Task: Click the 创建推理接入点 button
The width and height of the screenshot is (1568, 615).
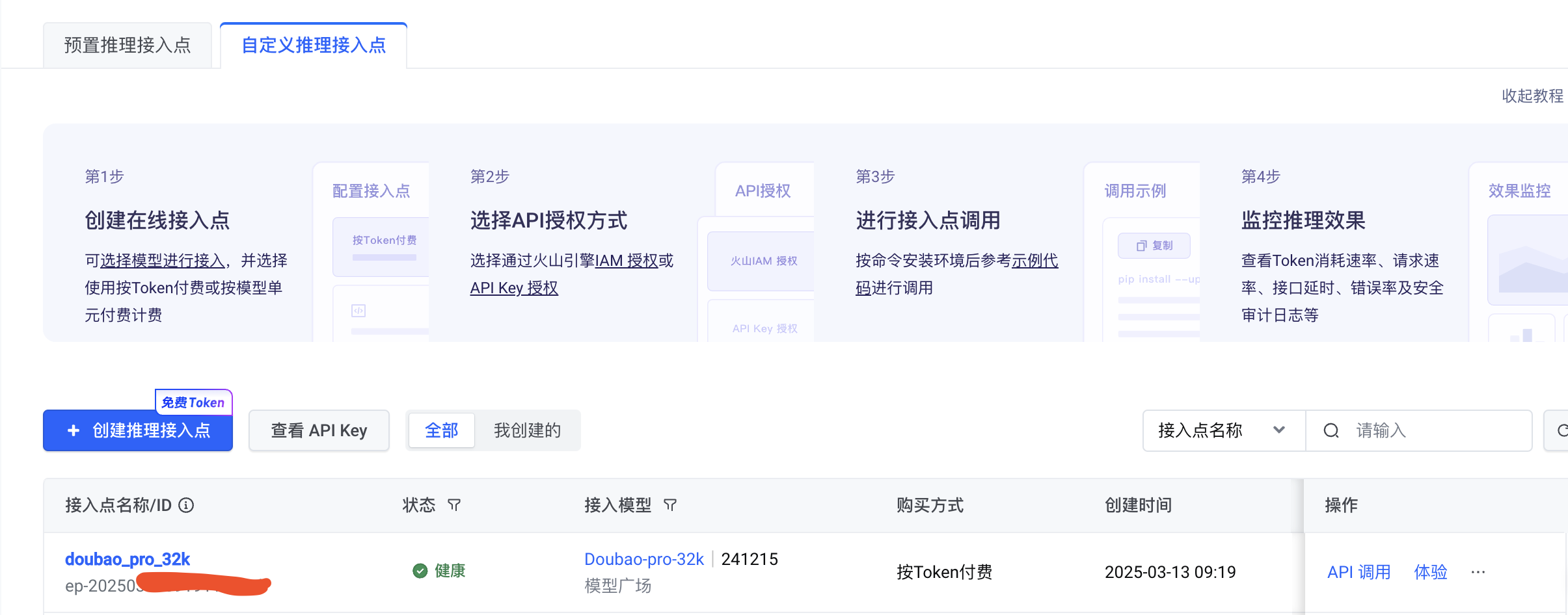Action: coord(138,430)
